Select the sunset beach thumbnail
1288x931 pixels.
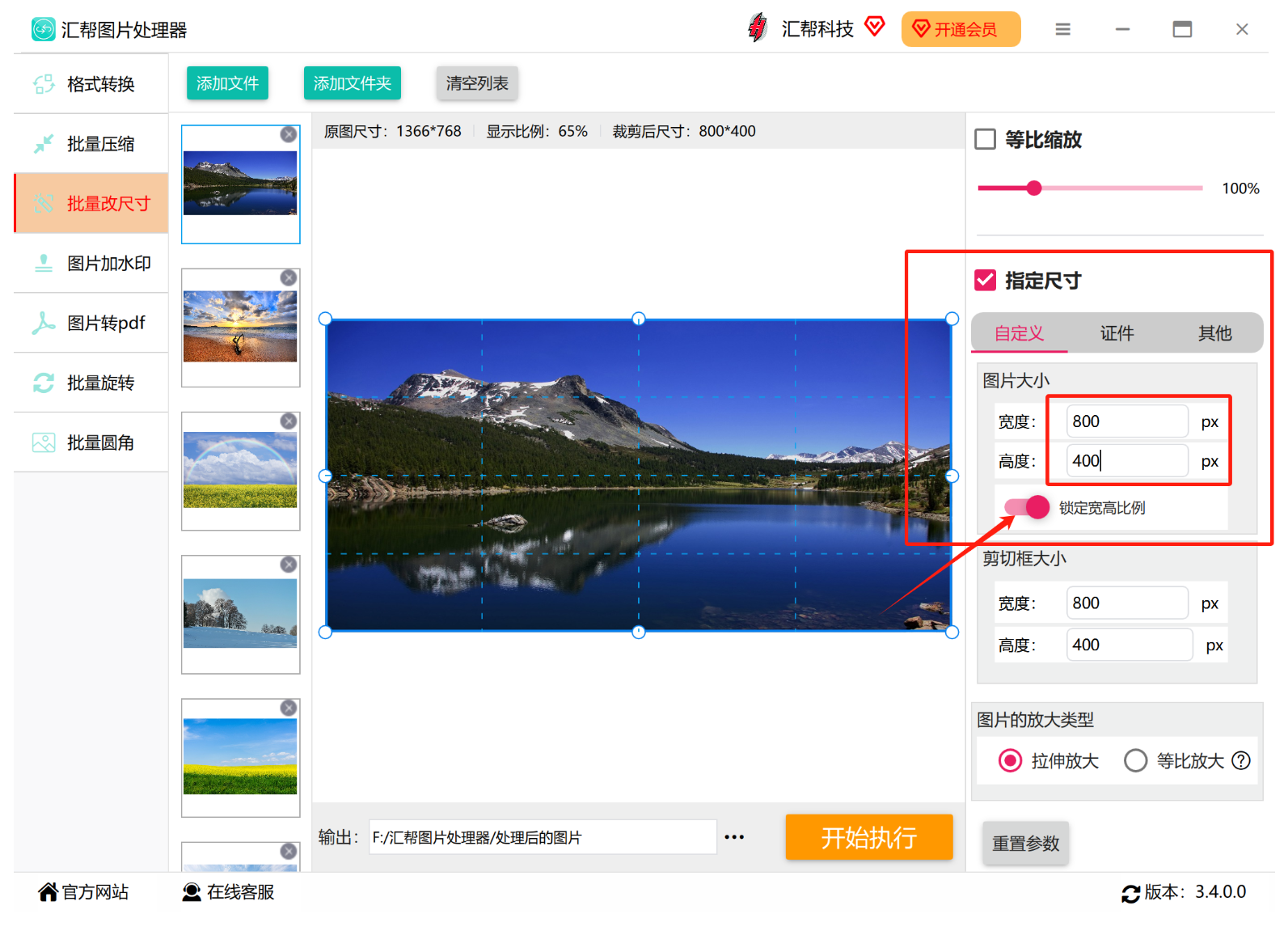pos(240,328)
